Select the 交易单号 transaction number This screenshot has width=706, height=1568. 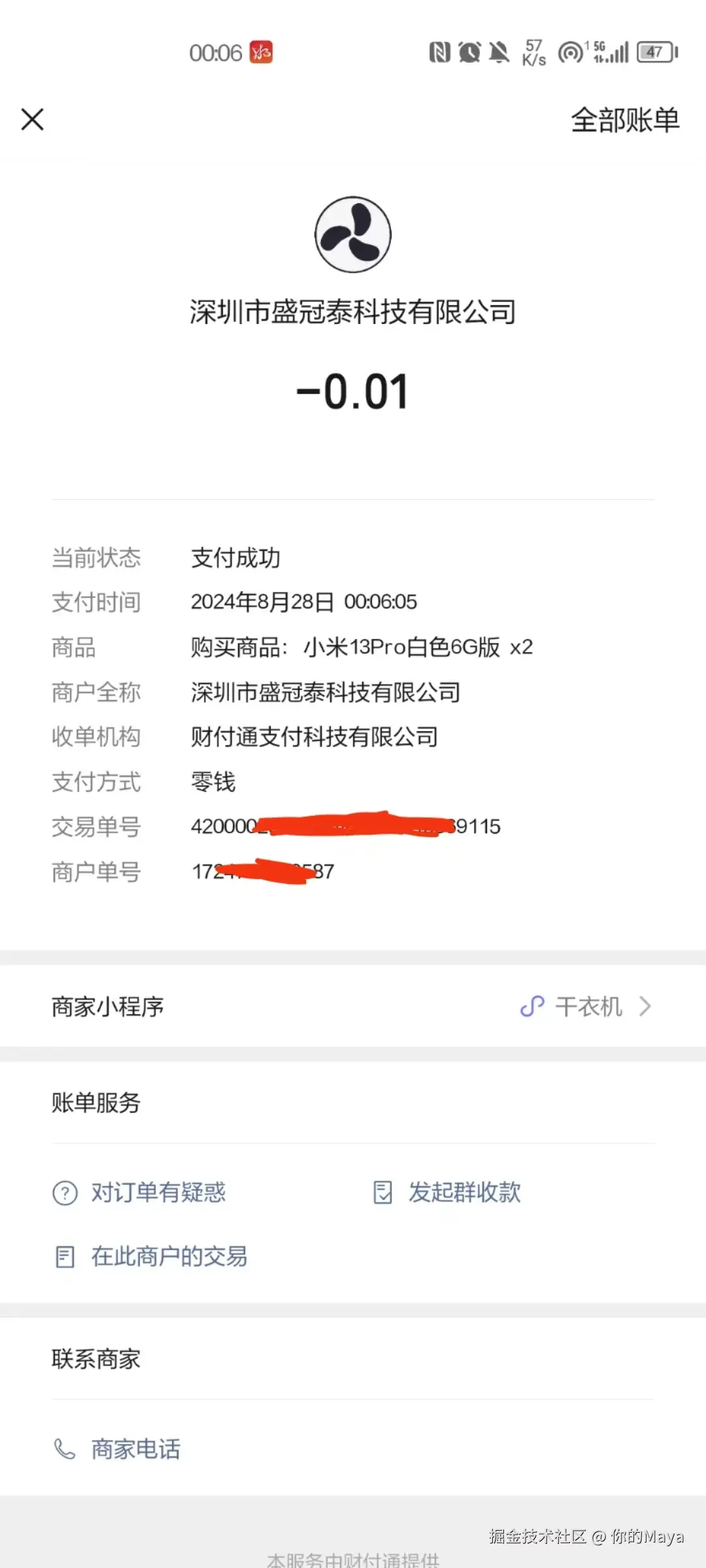[x=346, y=826]
